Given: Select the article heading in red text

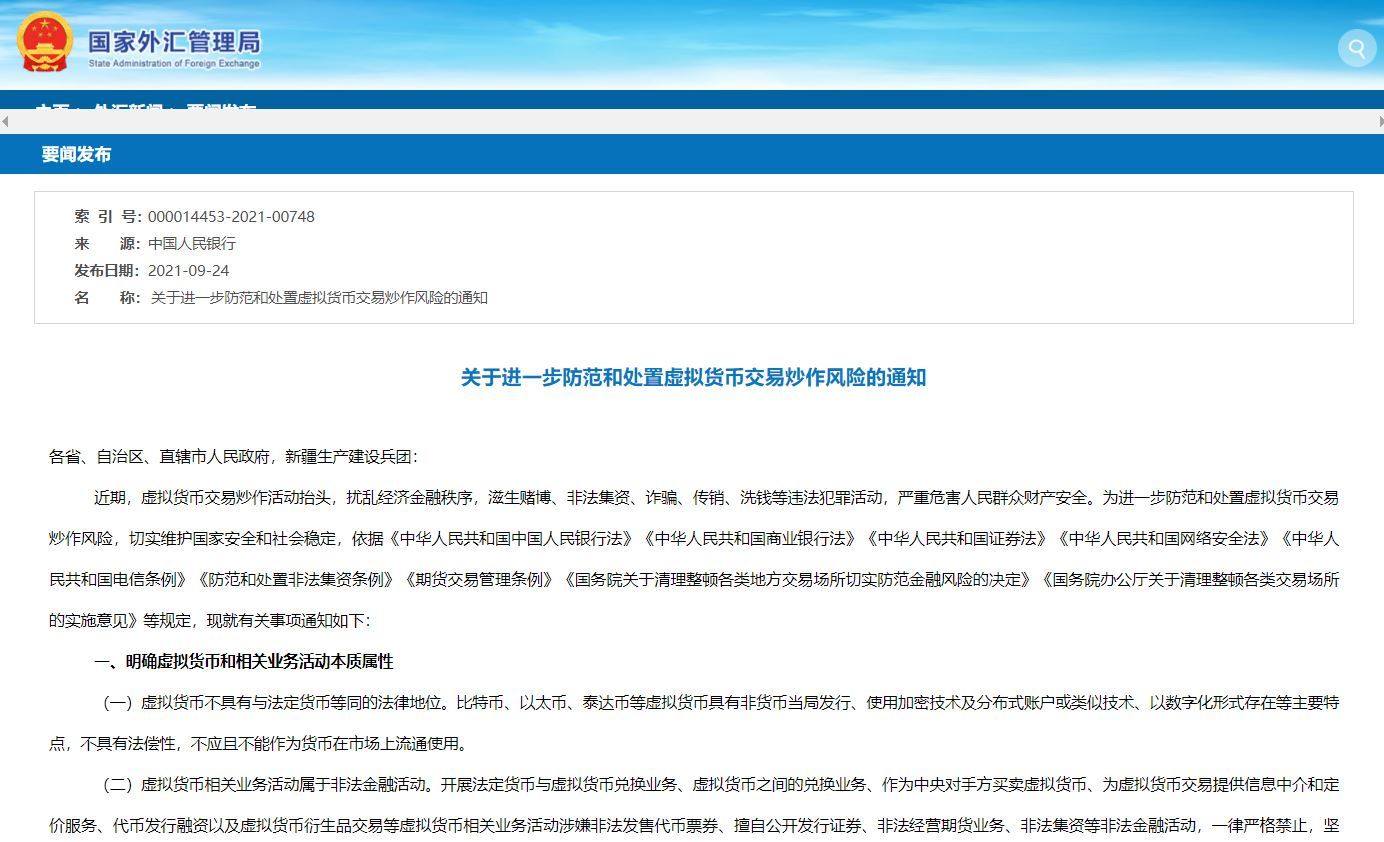Looking at the screenshot, I should click(x=692, y=378).
